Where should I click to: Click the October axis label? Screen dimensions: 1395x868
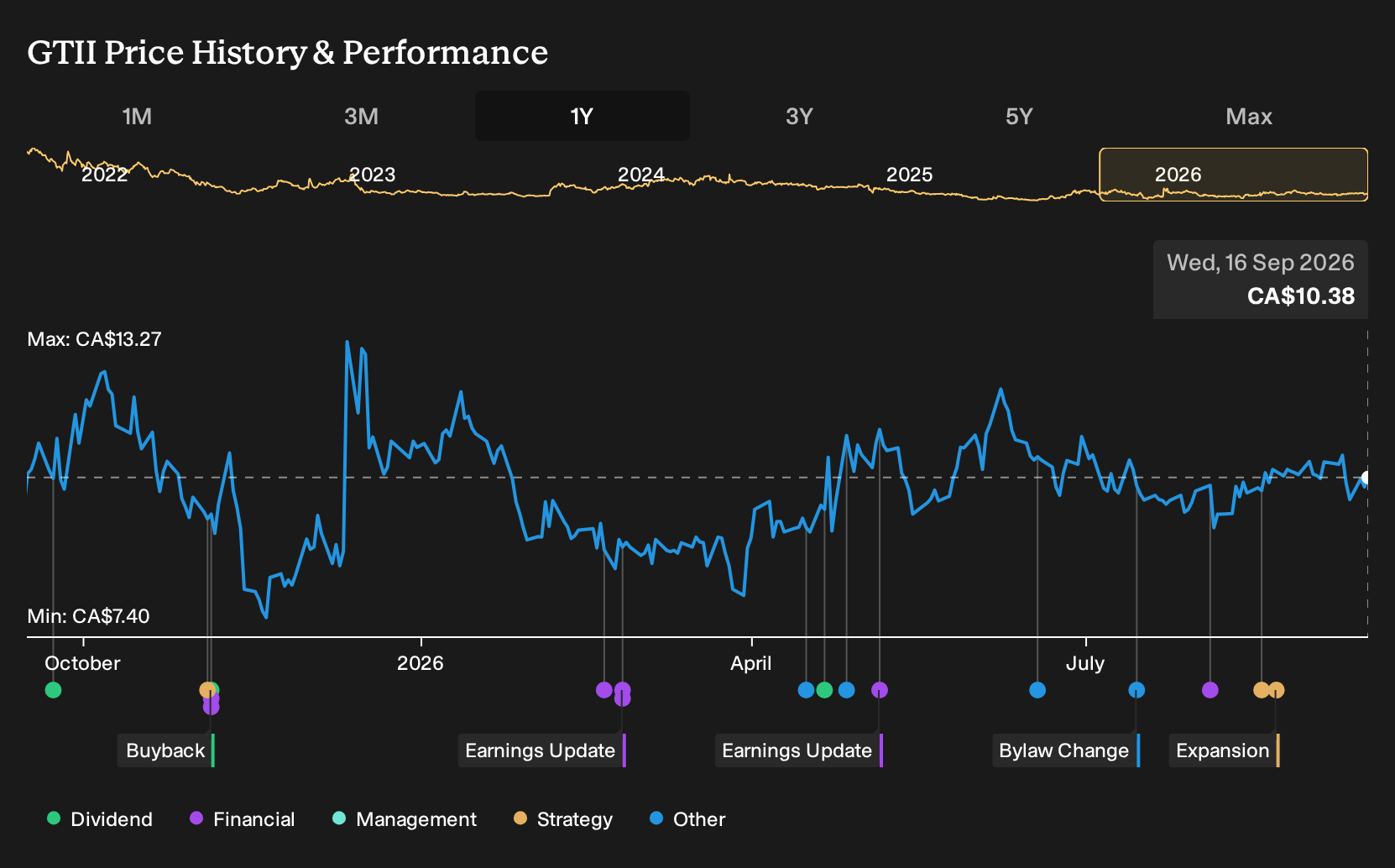[82, 663]
